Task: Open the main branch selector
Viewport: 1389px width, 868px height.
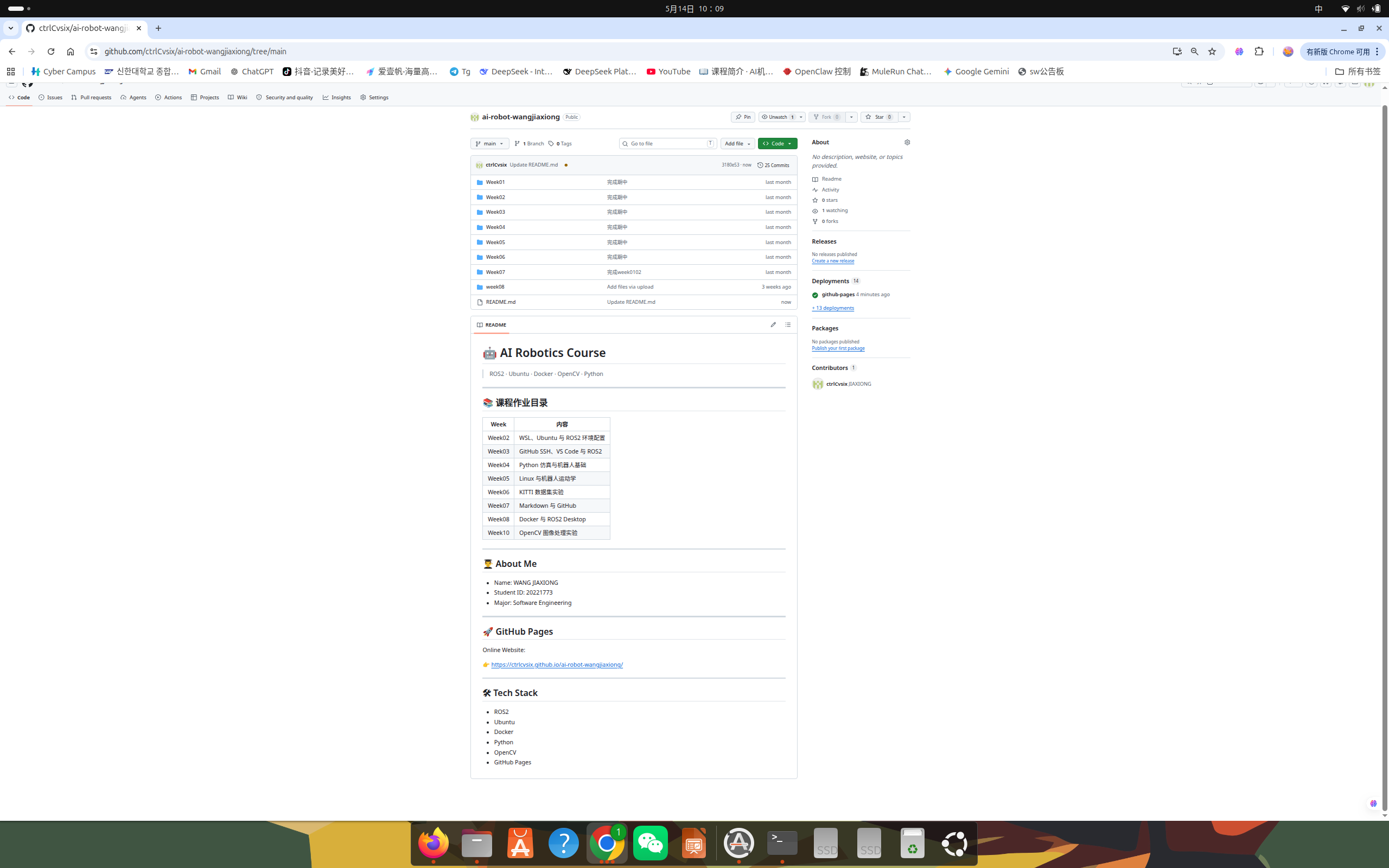Action: (x=489, y=144)
